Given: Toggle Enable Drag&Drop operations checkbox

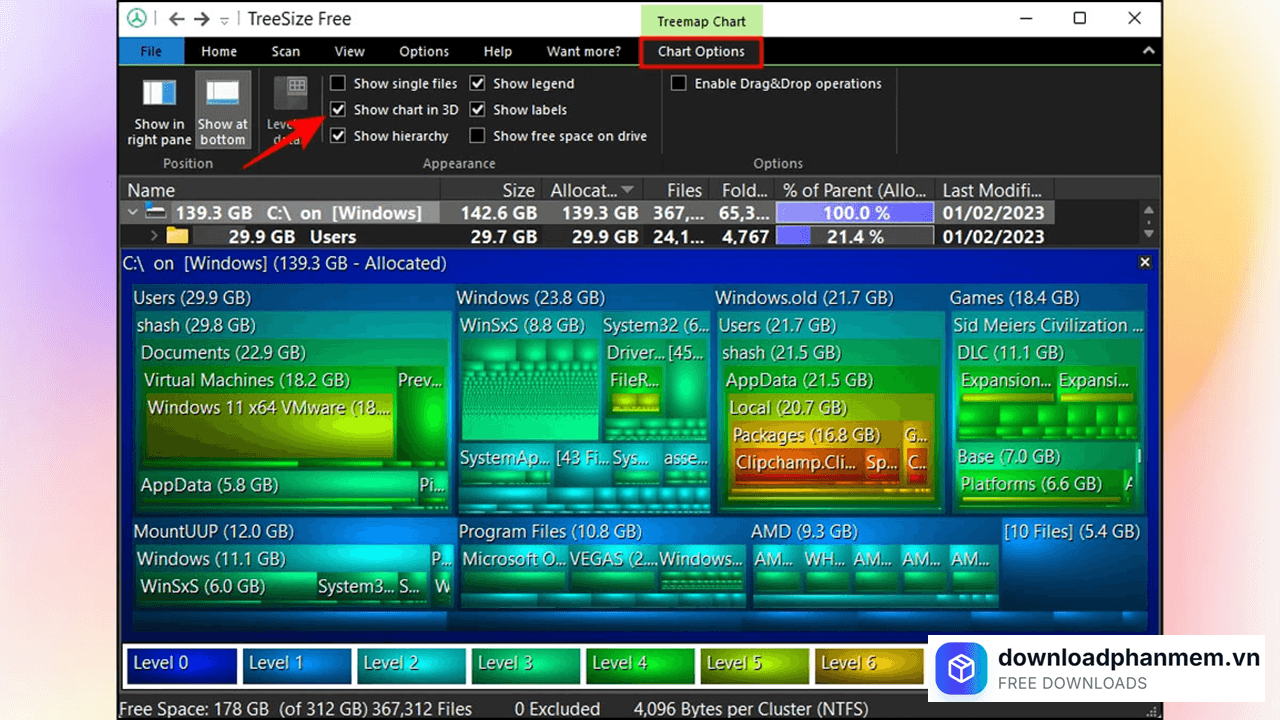Looking at the screenshot, I should point(679,84).
